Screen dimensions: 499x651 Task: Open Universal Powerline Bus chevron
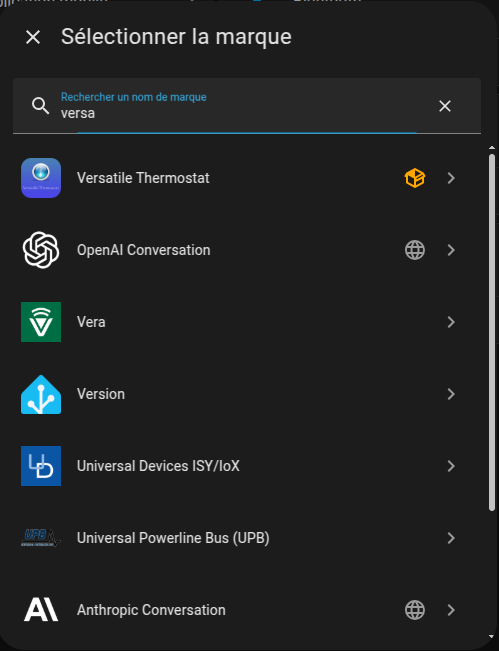click(451, 538)
